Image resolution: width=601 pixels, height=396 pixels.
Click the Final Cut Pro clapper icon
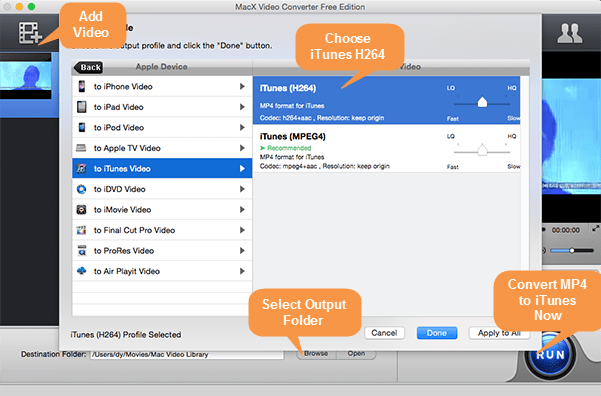pos(81,230)
